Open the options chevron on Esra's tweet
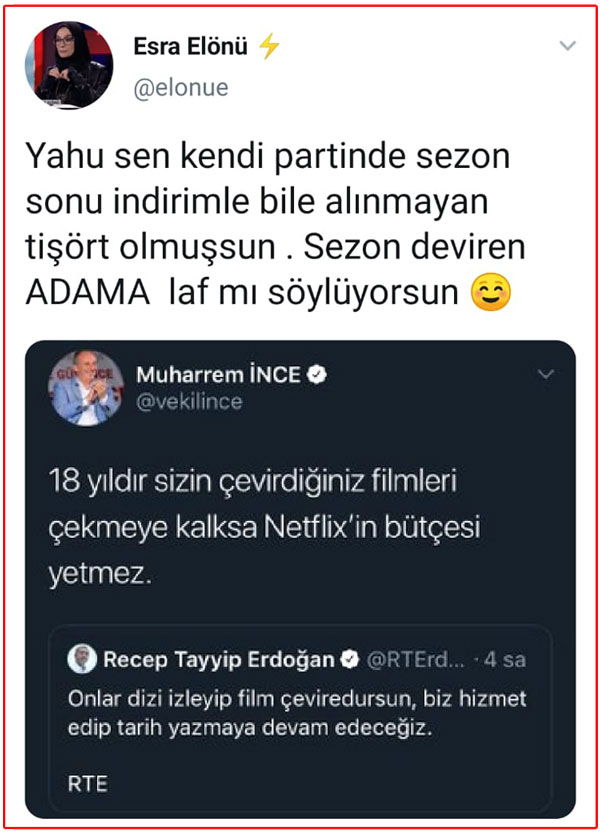Viewport: 600px width, 833px height. pos(569,45)
